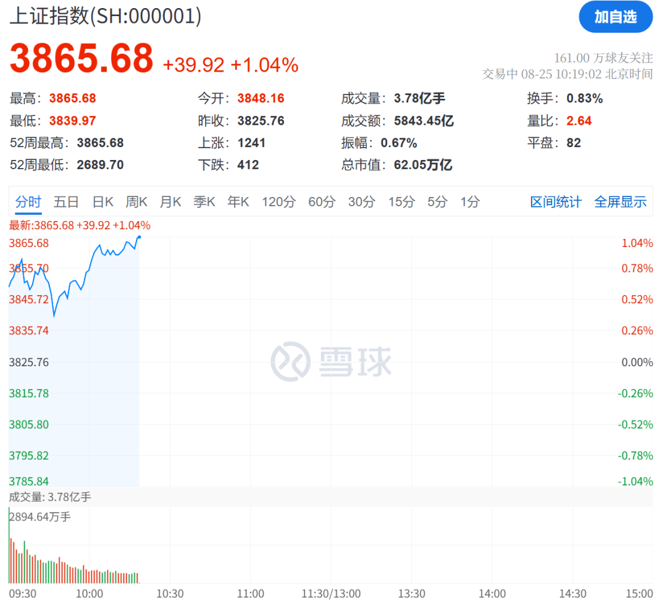The image size is (667, 604).
Task: Open the 季K chart tab
Action: pyautogui.click(x=204, y=202)
